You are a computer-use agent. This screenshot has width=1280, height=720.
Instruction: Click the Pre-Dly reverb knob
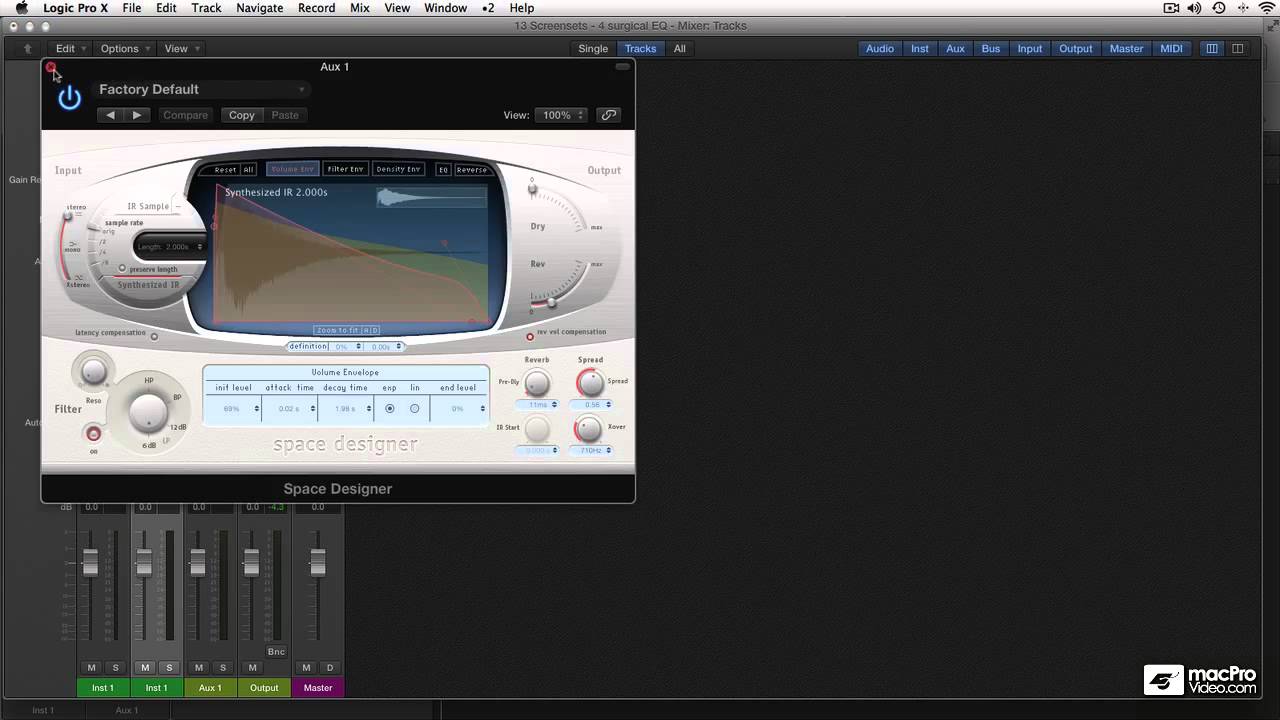[537, 383]
